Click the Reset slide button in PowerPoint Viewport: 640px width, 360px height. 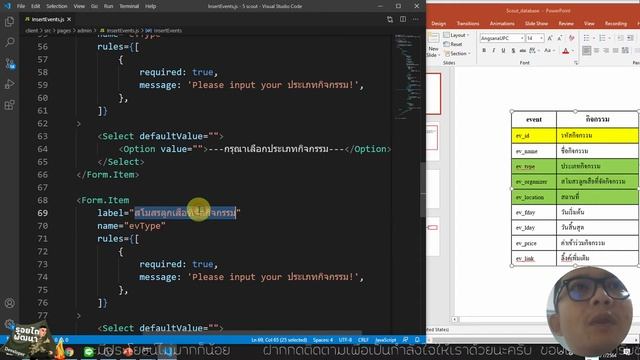[x=453, y=44]
